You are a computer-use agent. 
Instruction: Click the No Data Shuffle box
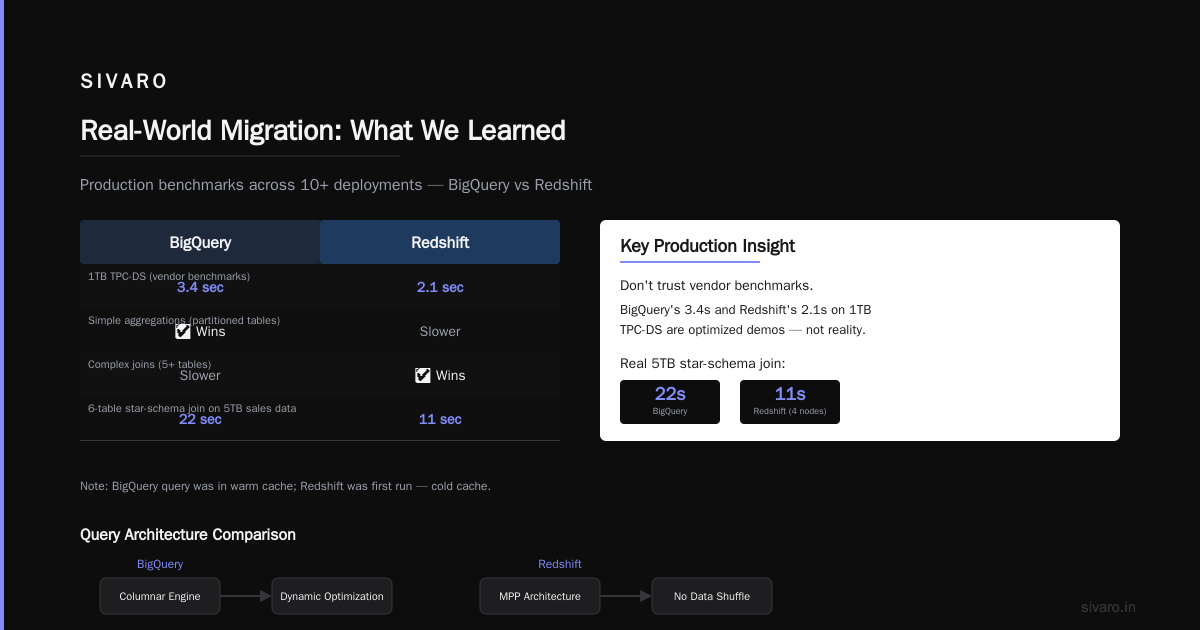[712, 596]
